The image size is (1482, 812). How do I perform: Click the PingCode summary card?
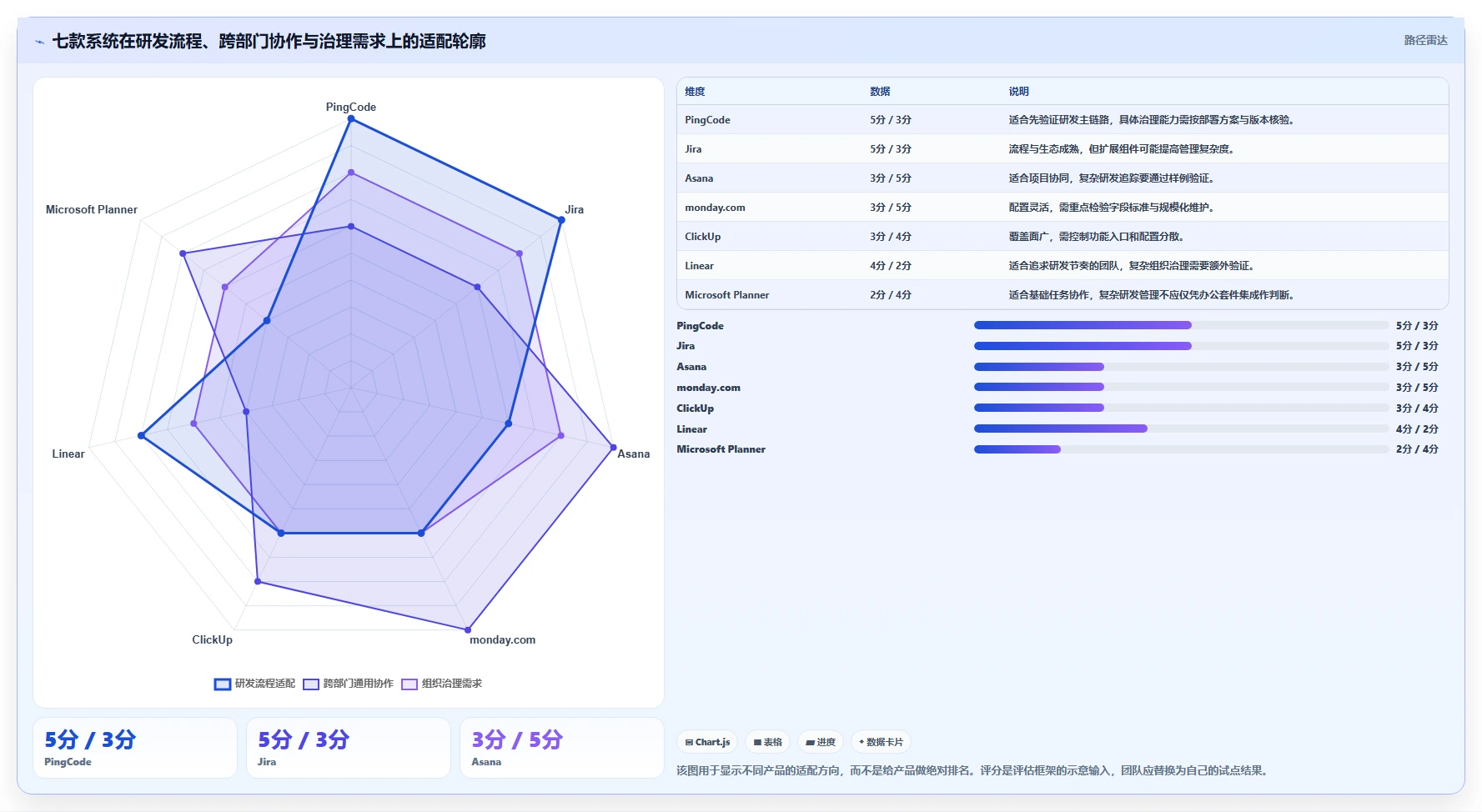click(x=135, y=748)
